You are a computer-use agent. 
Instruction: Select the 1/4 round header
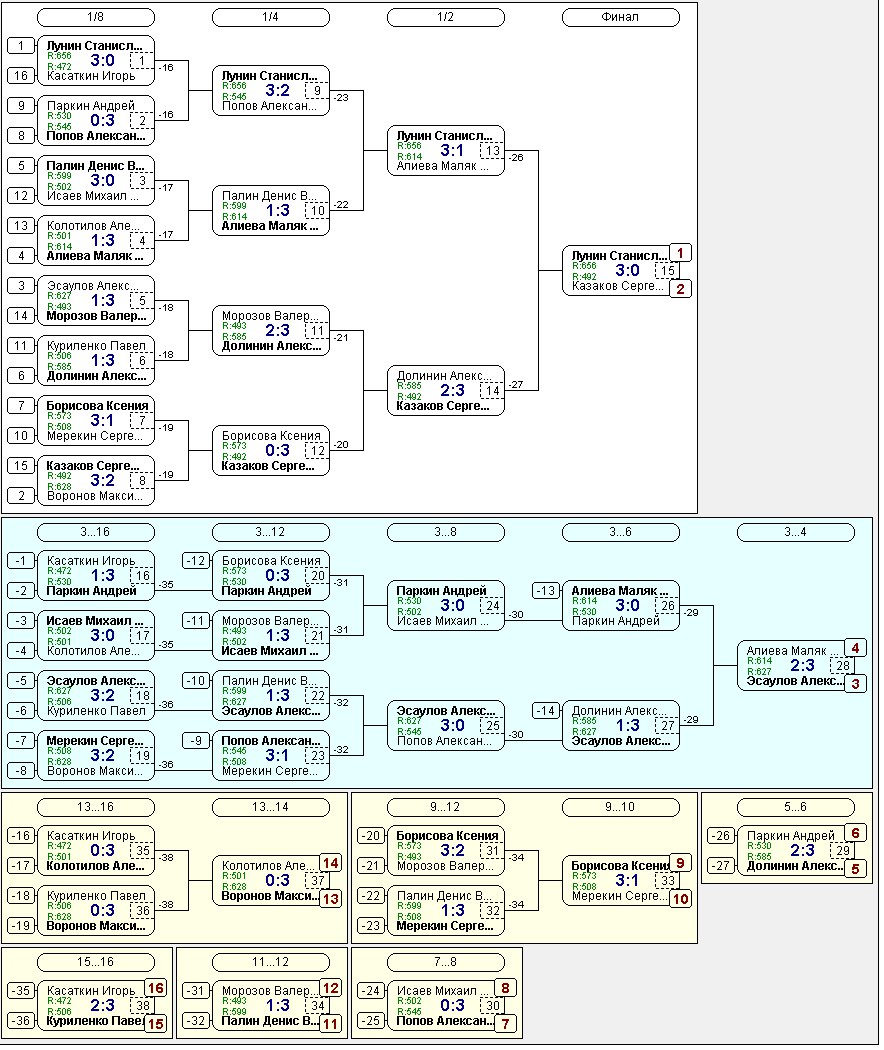click(x=271, y=17)
